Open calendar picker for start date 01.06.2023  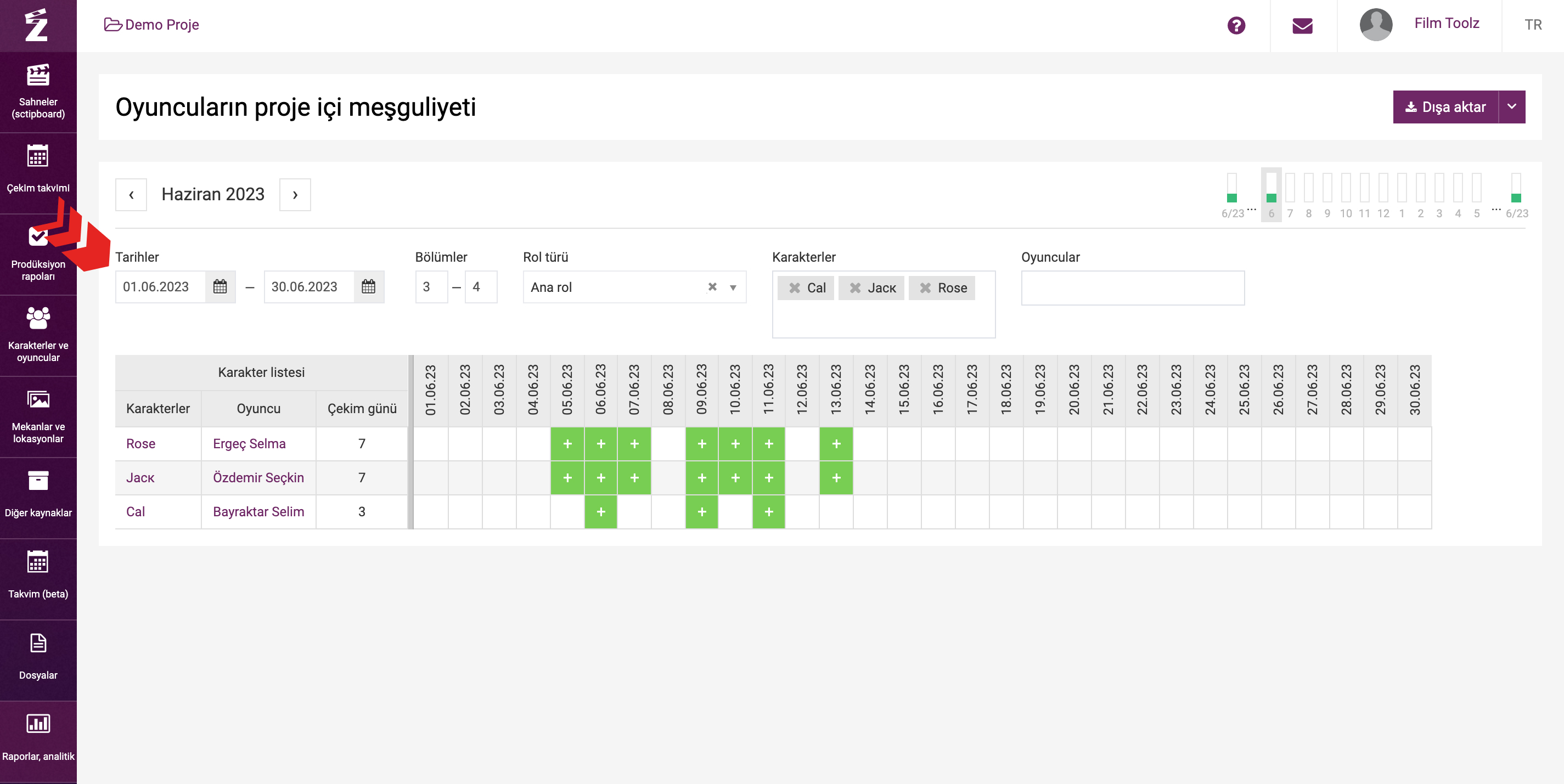[x=220, y=286]
